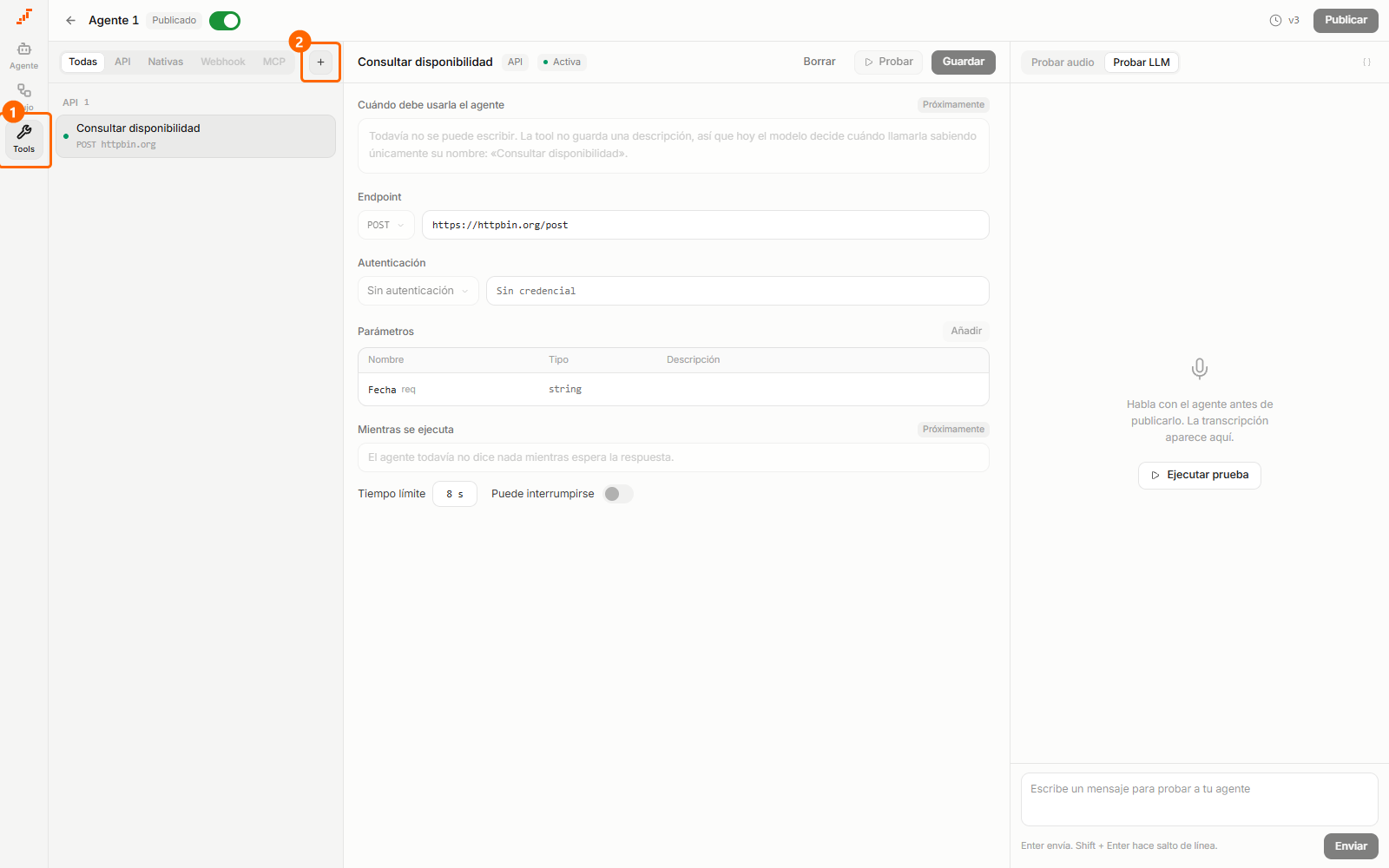Click Ejecutar prueba button
Screen dimensions: 1389x868
[x=1199, y=475]
